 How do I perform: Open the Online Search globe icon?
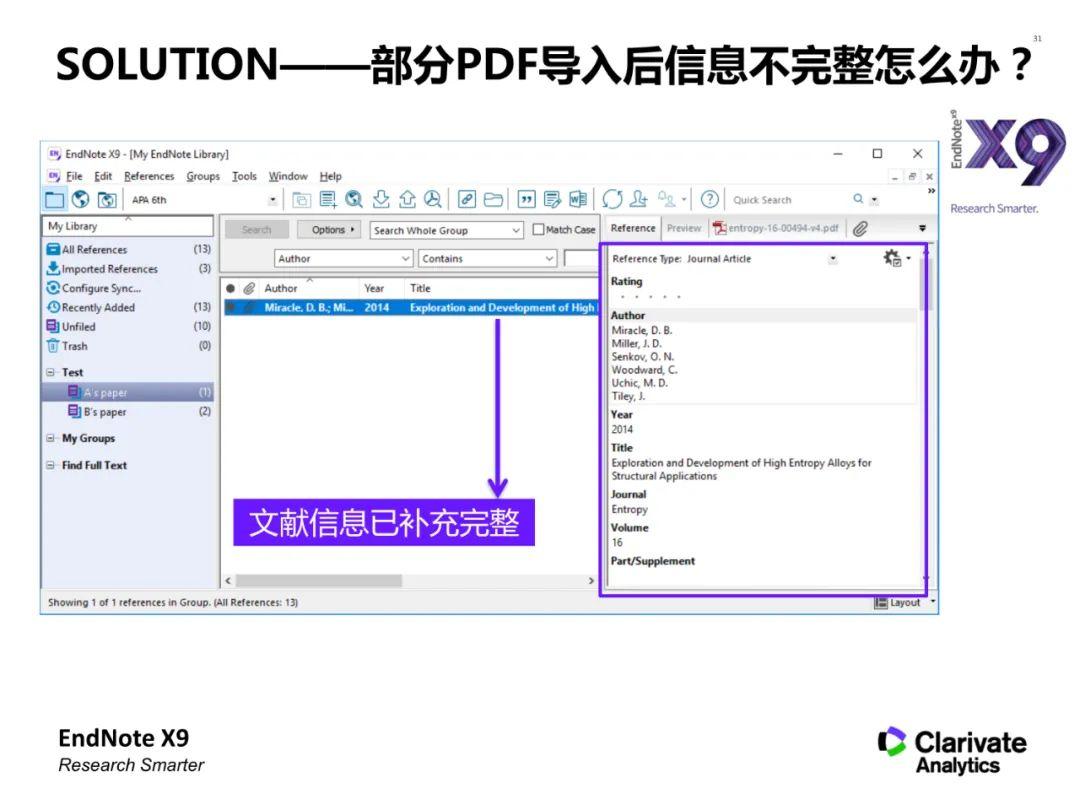point(82,199)
